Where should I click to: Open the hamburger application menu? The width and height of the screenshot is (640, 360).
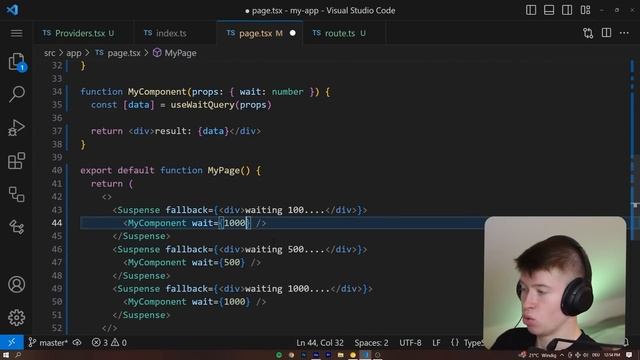pos(16,33)
